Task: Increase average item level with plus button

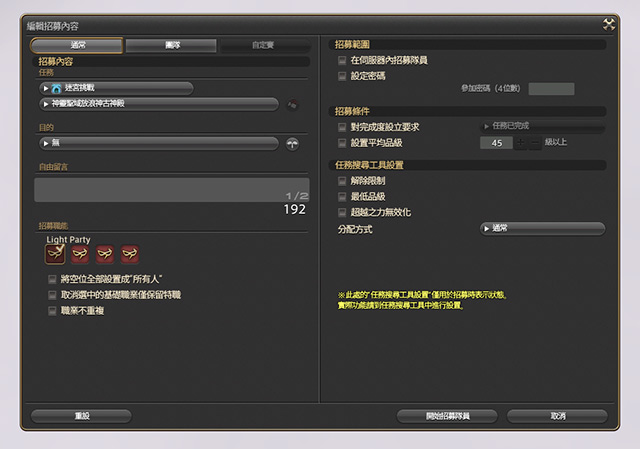Action: click(520, 143)
